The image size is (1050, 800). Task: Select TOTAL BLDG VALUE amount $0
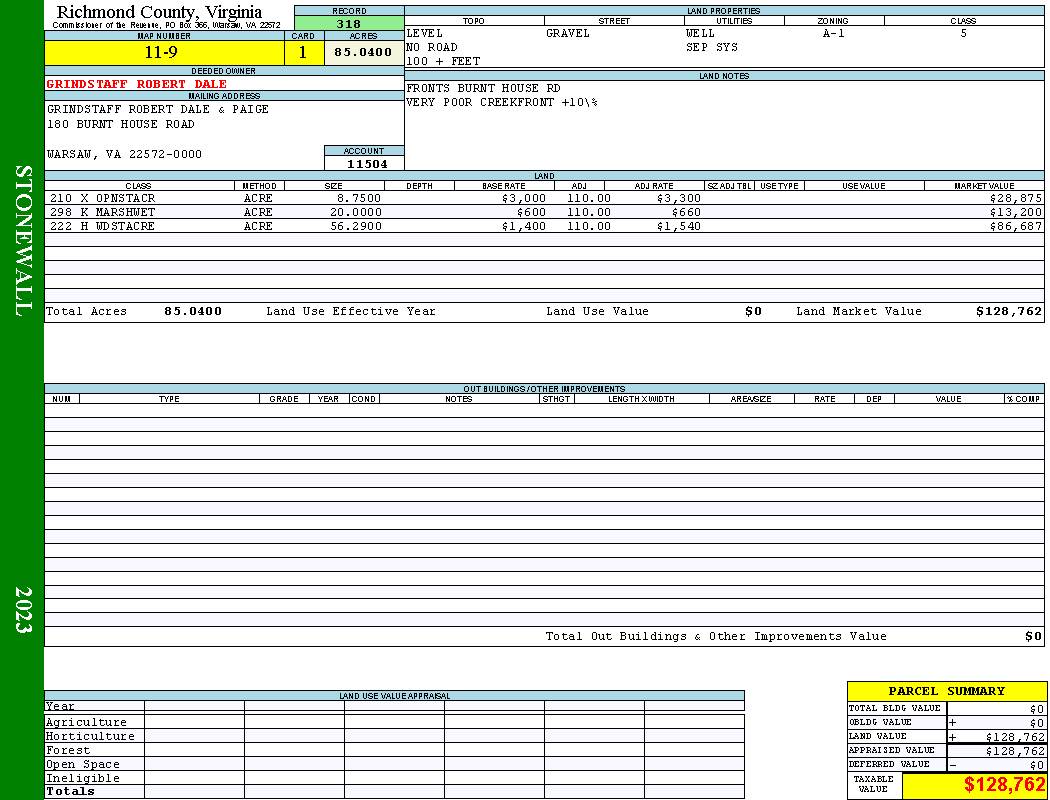coord(1037,709)
